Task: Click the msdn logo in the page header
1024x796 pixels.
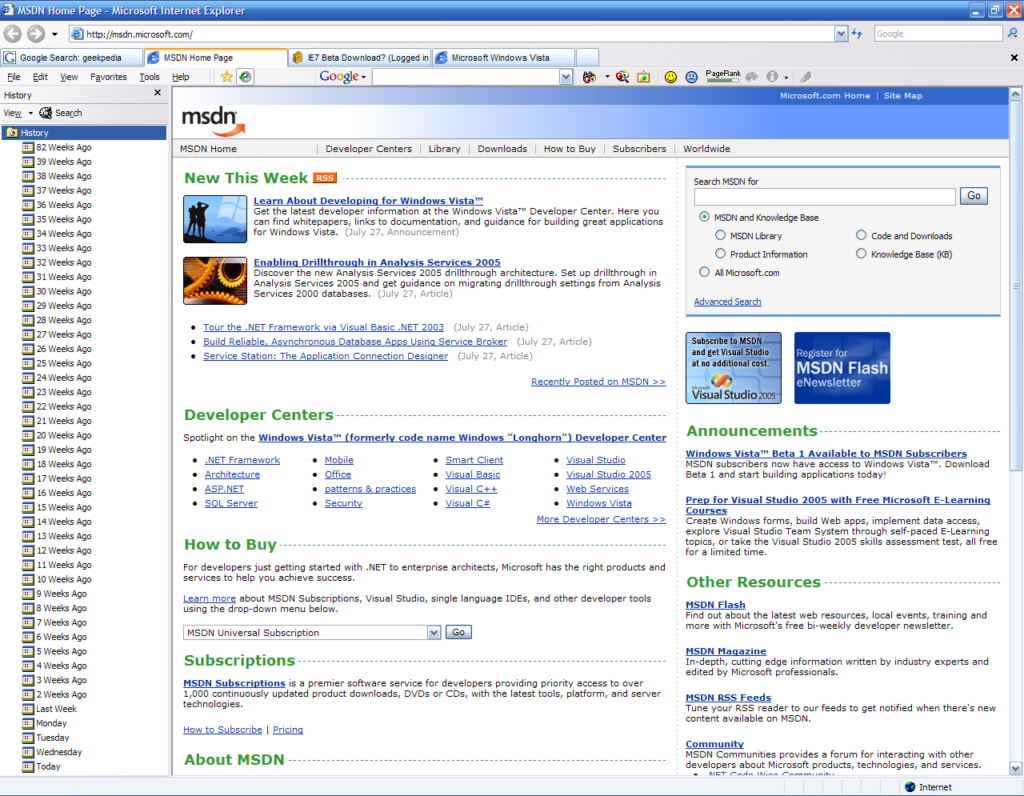Action: pos(213,121)
